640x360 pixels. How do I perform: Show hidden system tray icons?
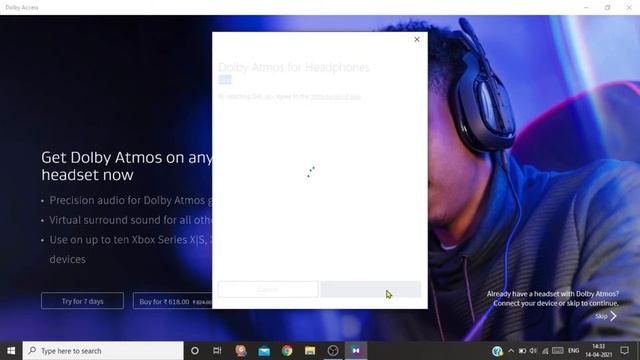pos(511,351)
